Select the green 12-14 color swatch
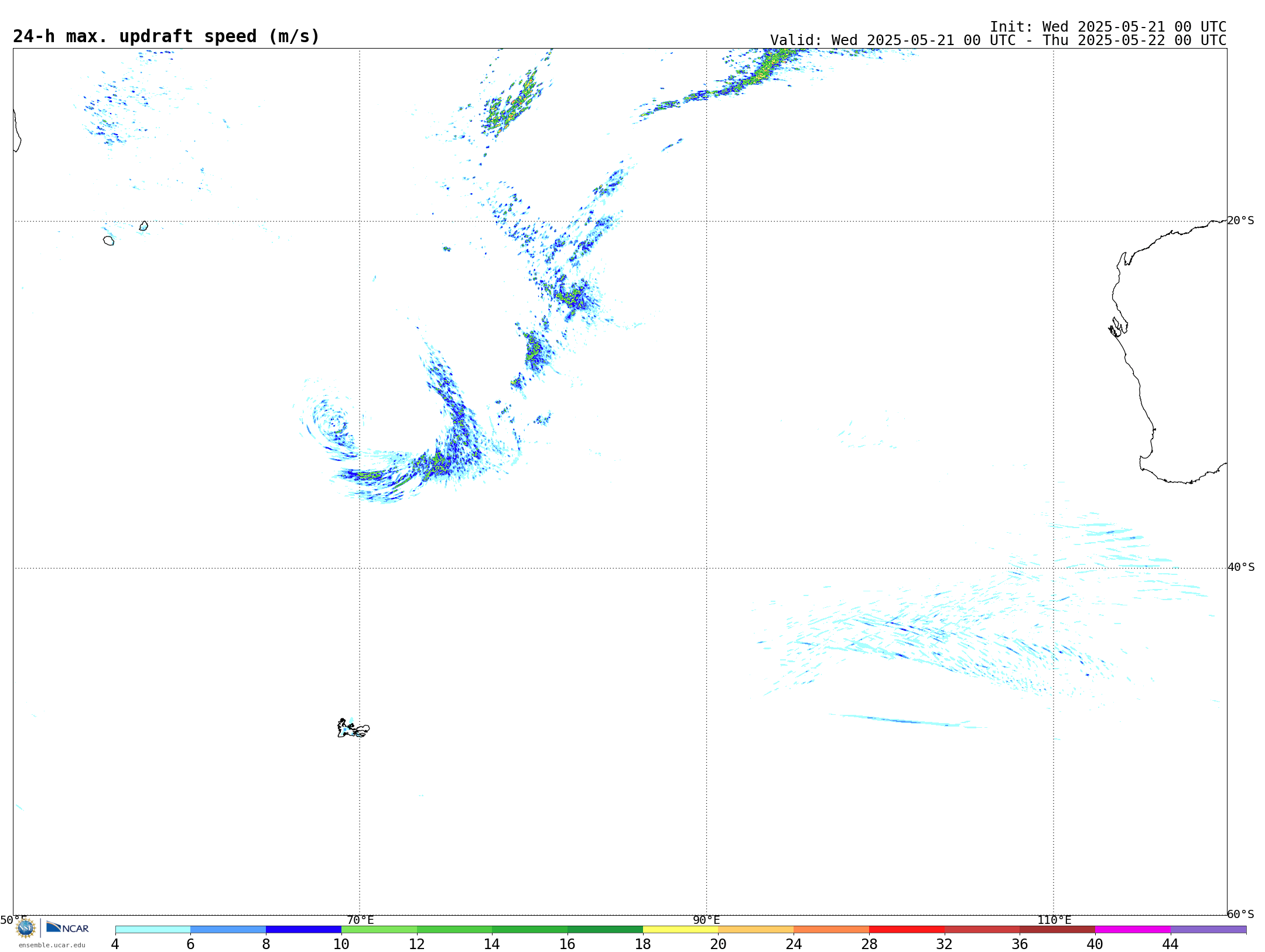Screen dimensions: 1265x952 tap(454, 930)
